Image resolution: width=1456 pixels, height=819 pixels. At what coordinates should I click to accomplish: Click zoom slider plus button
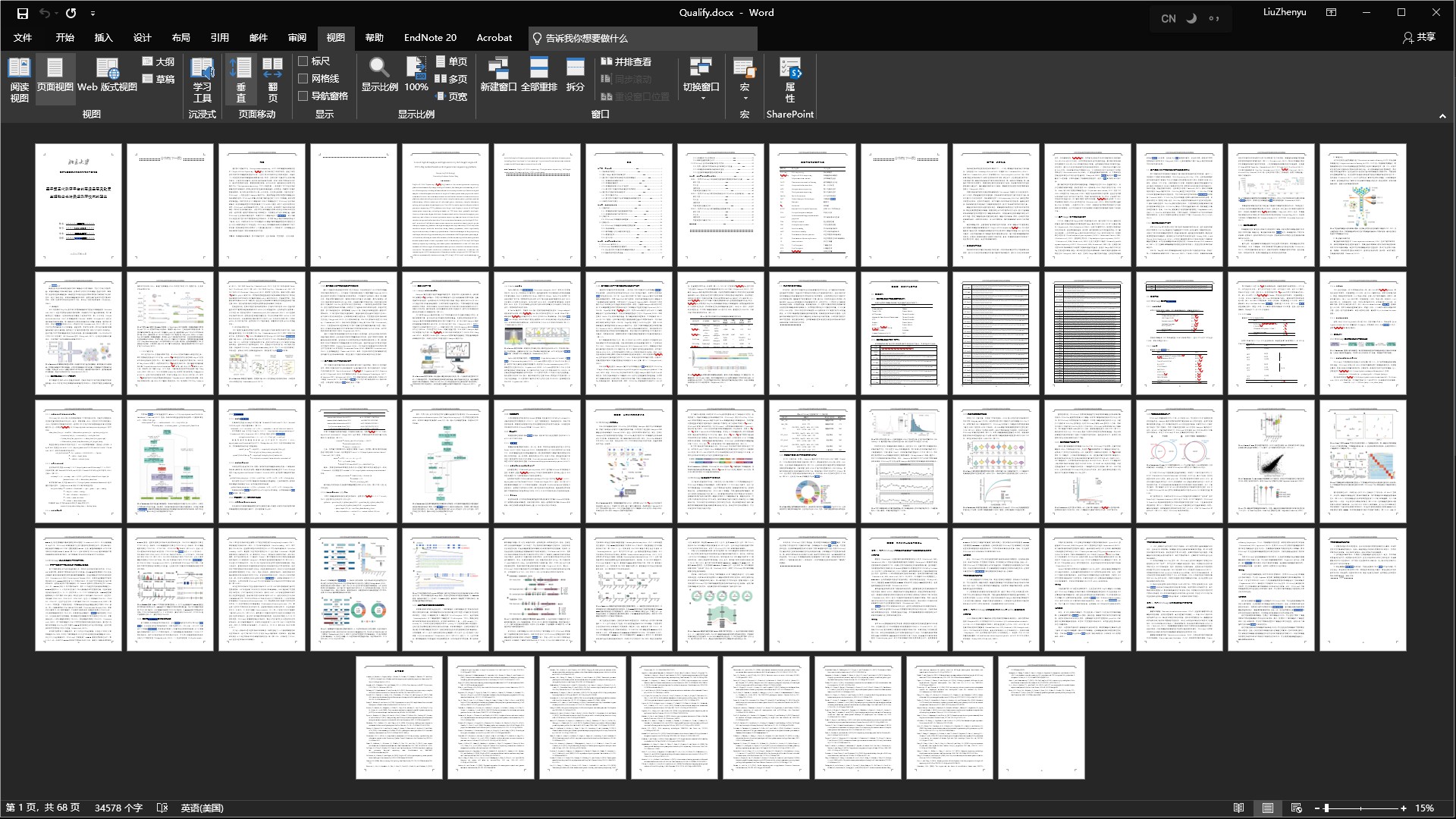[x=1404, y=808]
